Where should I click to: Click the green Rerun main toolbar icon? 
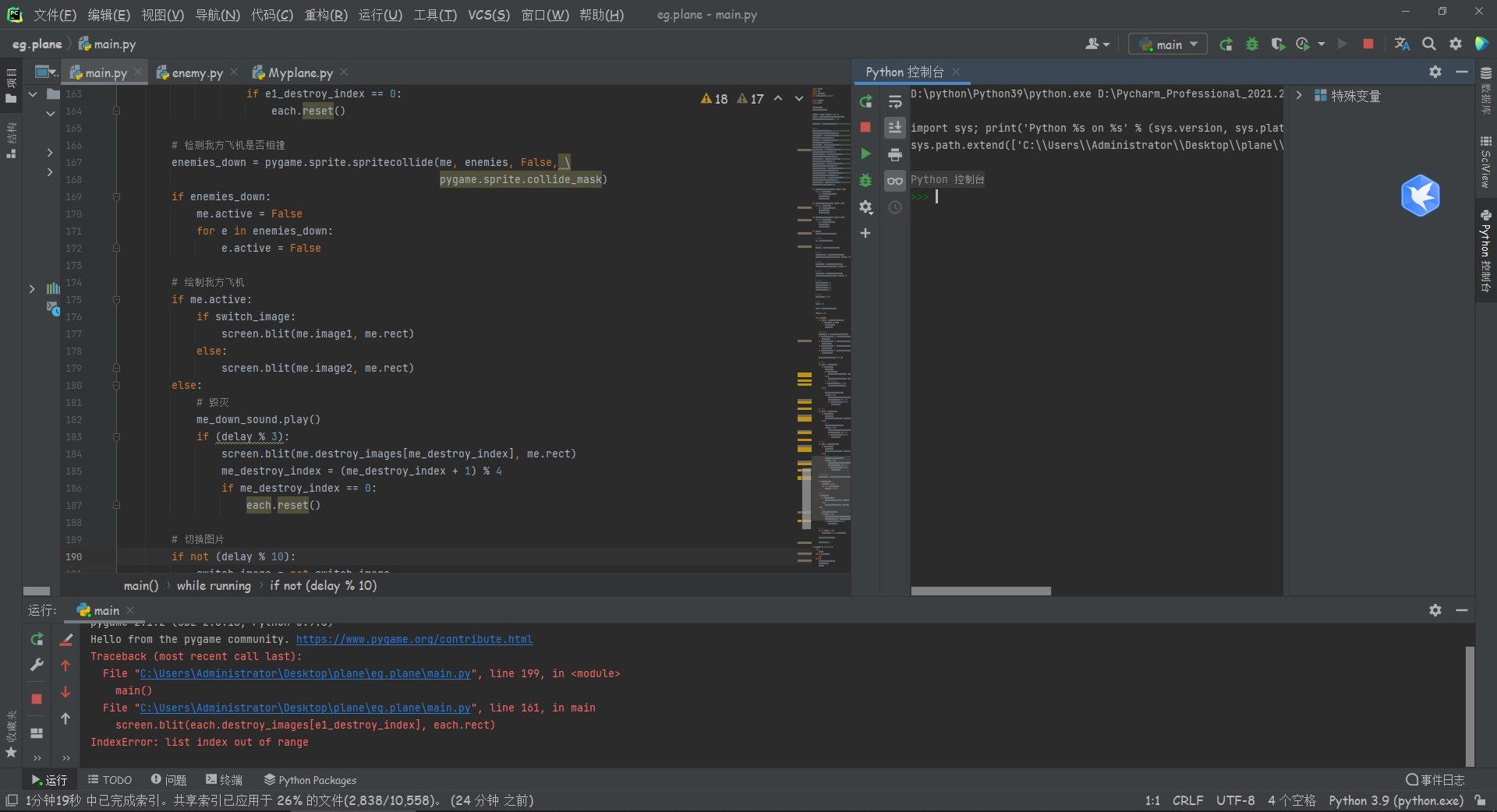click(1226, 44)
